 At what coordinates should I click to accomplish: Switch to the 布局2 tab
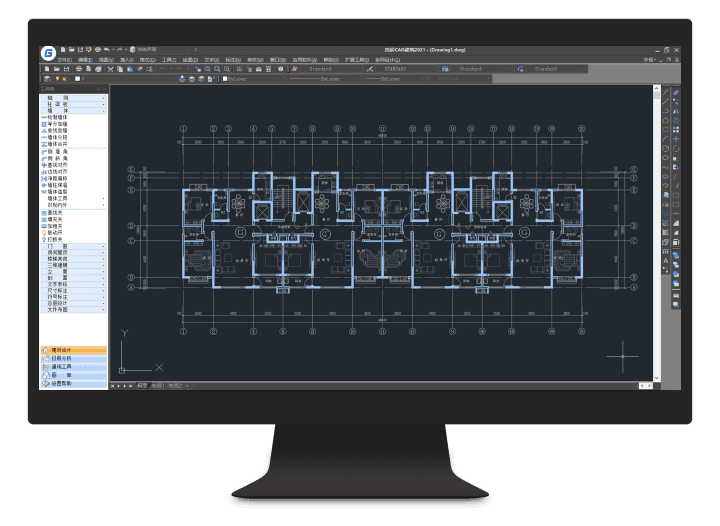click(175, 386)
